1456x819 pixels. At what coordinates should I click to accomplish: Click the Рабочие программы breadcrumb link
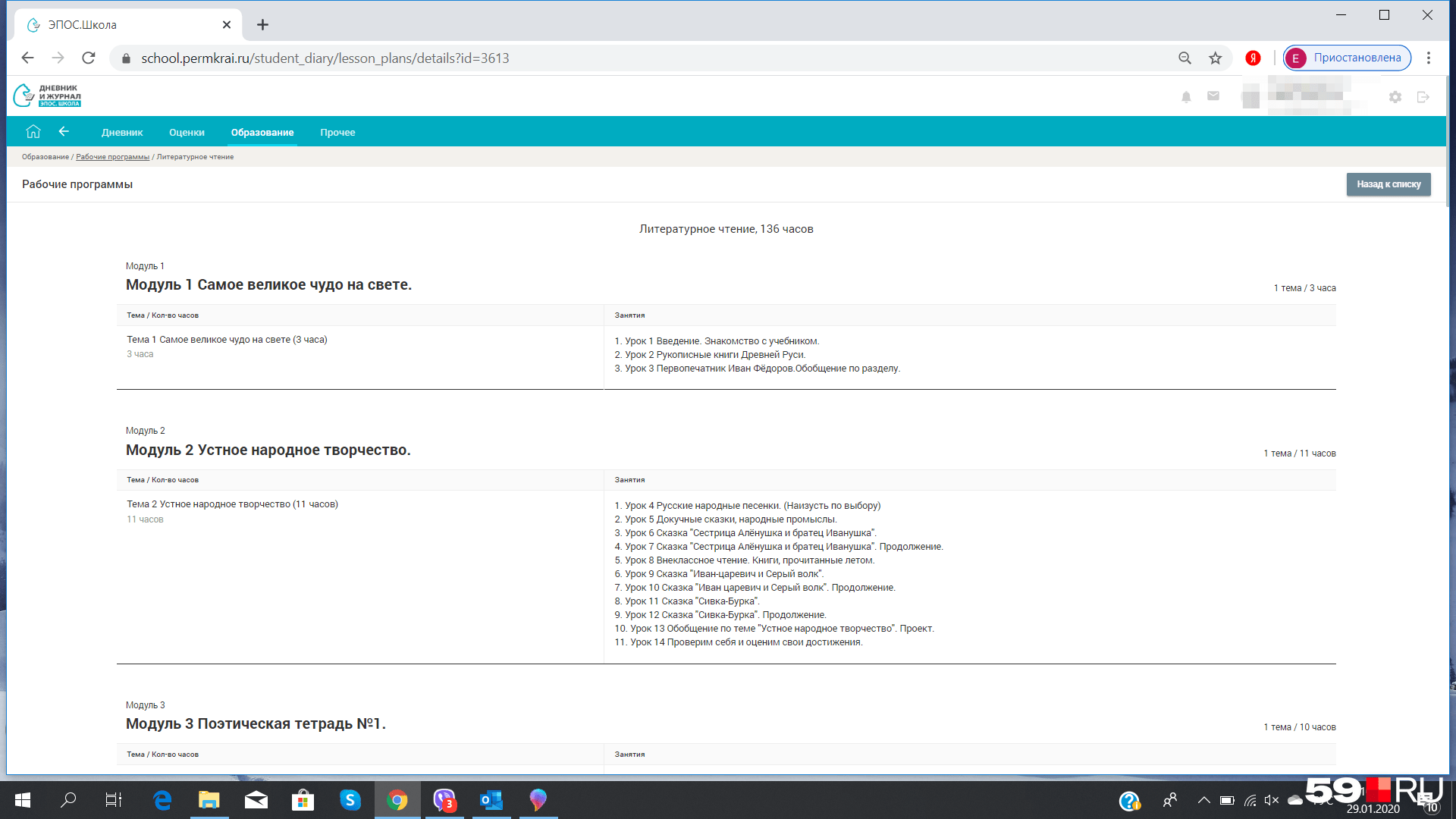coord(113,157)
